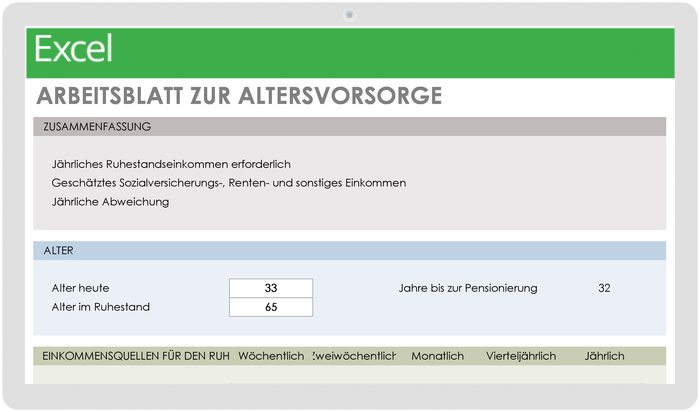The width and height of the screenshot is (700, 412).
Task: Select 'Geschätztes Sozialversicherungs-, Renten-' row
Action: [229, 183]
